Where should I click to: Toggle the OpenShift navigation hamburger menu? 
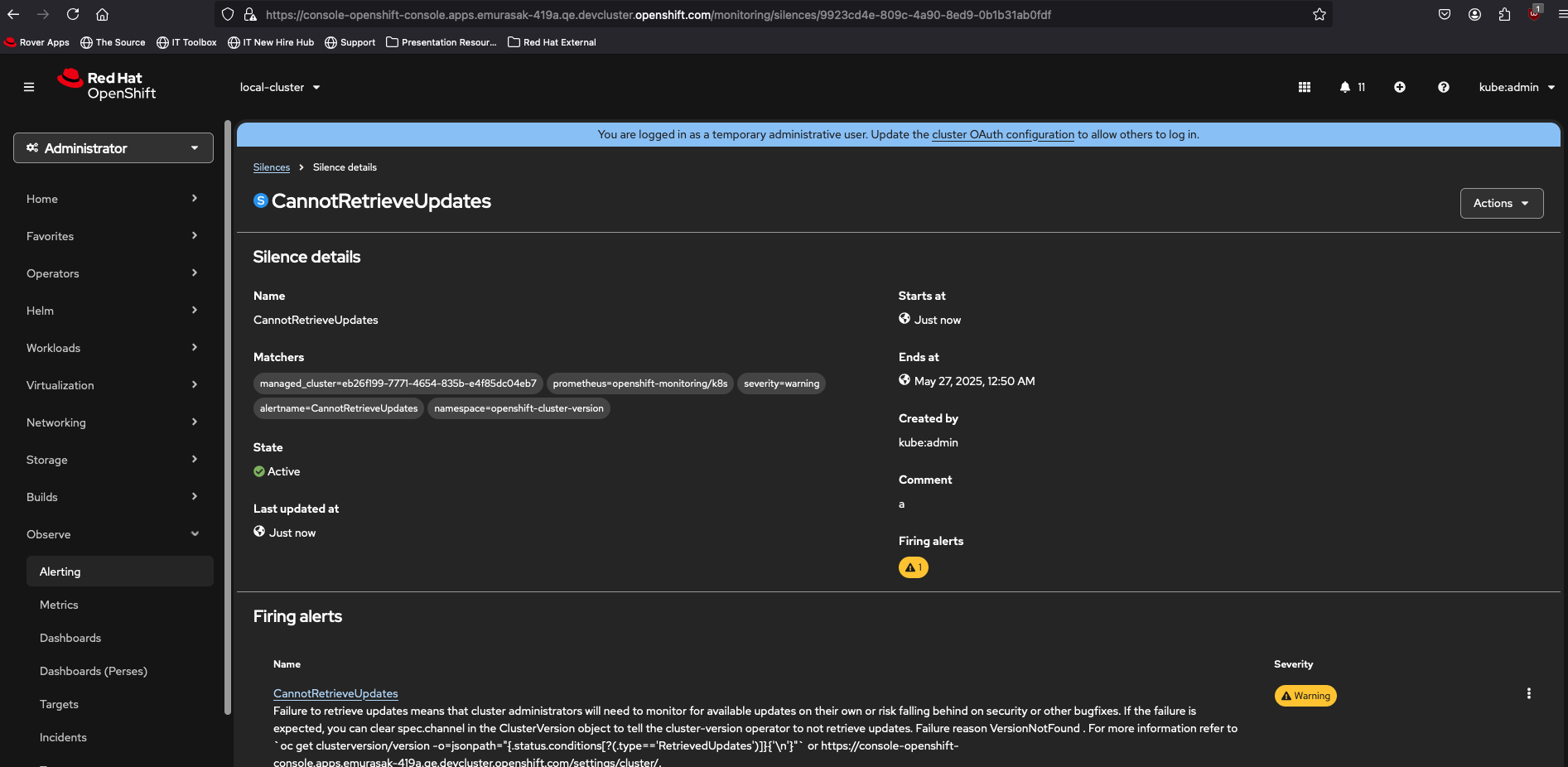point(29,87)
